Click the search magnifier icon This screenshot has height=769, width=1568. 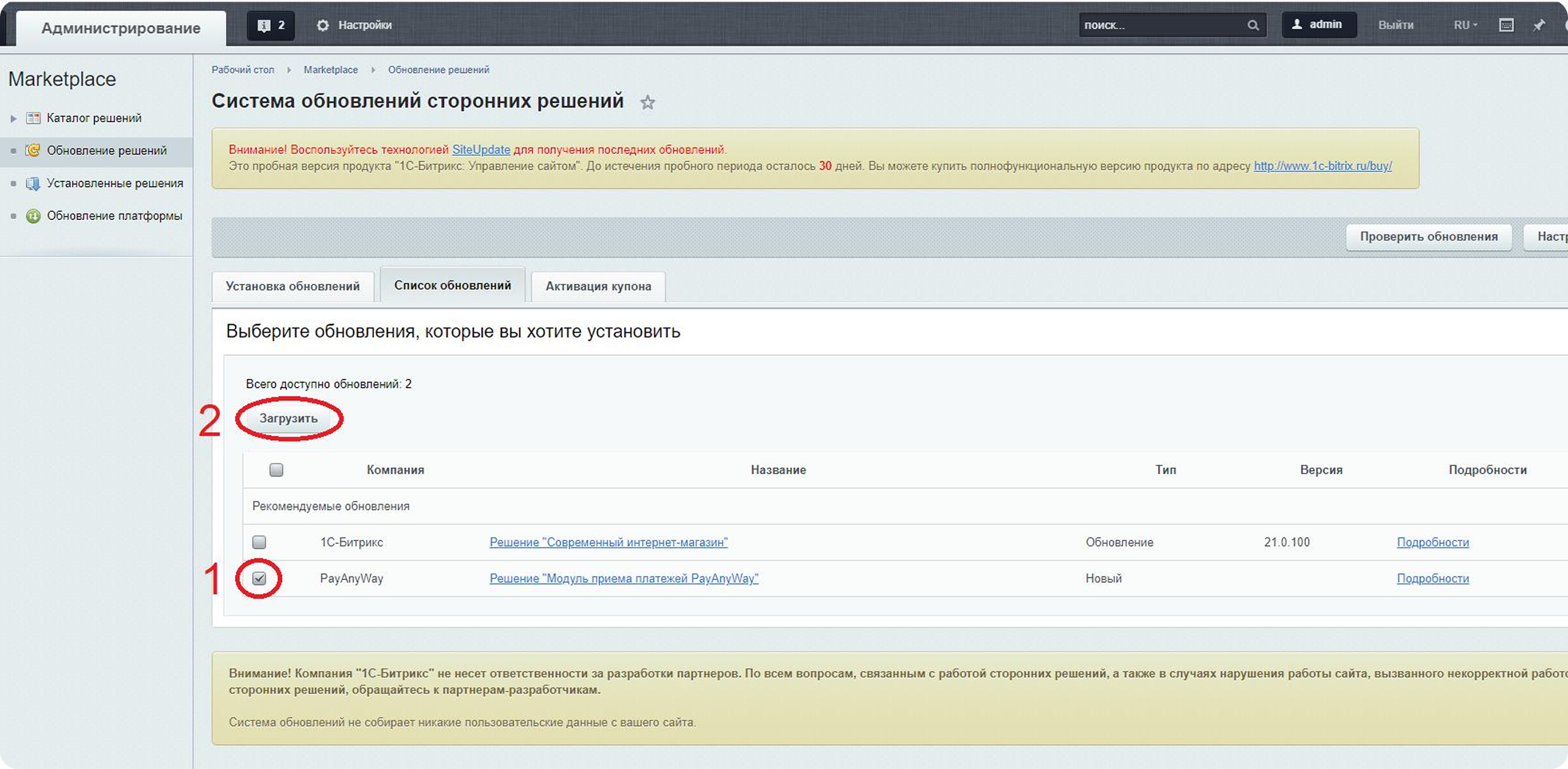(1253, 25)
